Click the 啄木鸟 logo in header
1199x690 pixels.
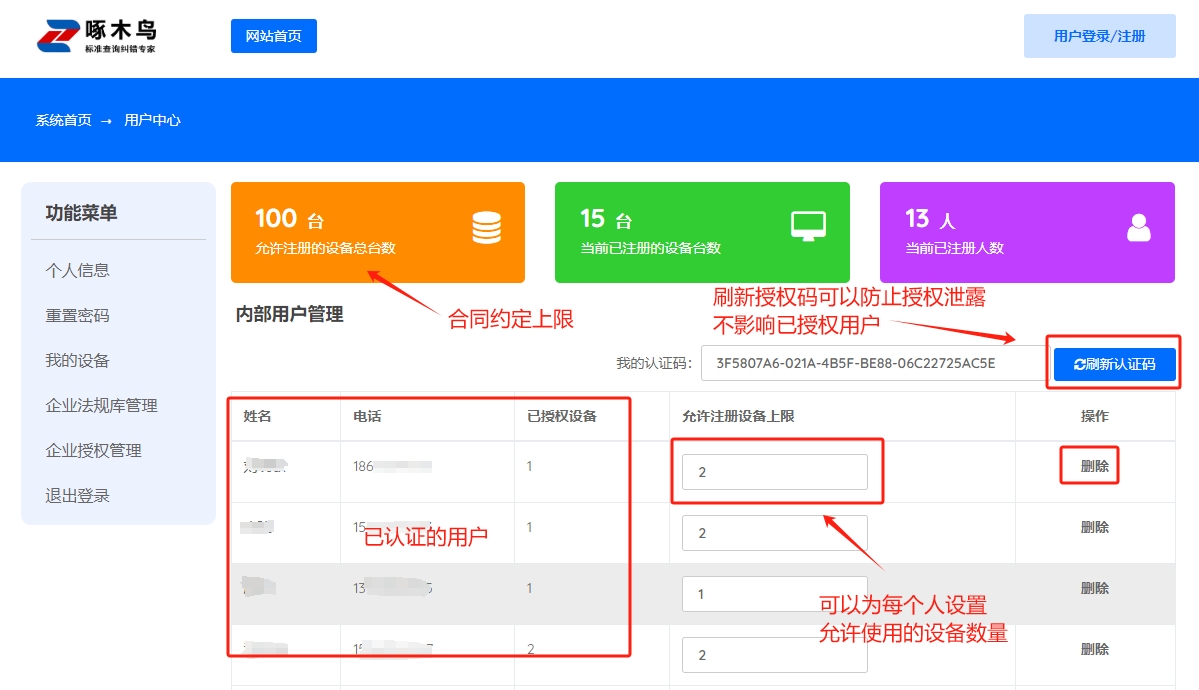click(x=97, y=36)
